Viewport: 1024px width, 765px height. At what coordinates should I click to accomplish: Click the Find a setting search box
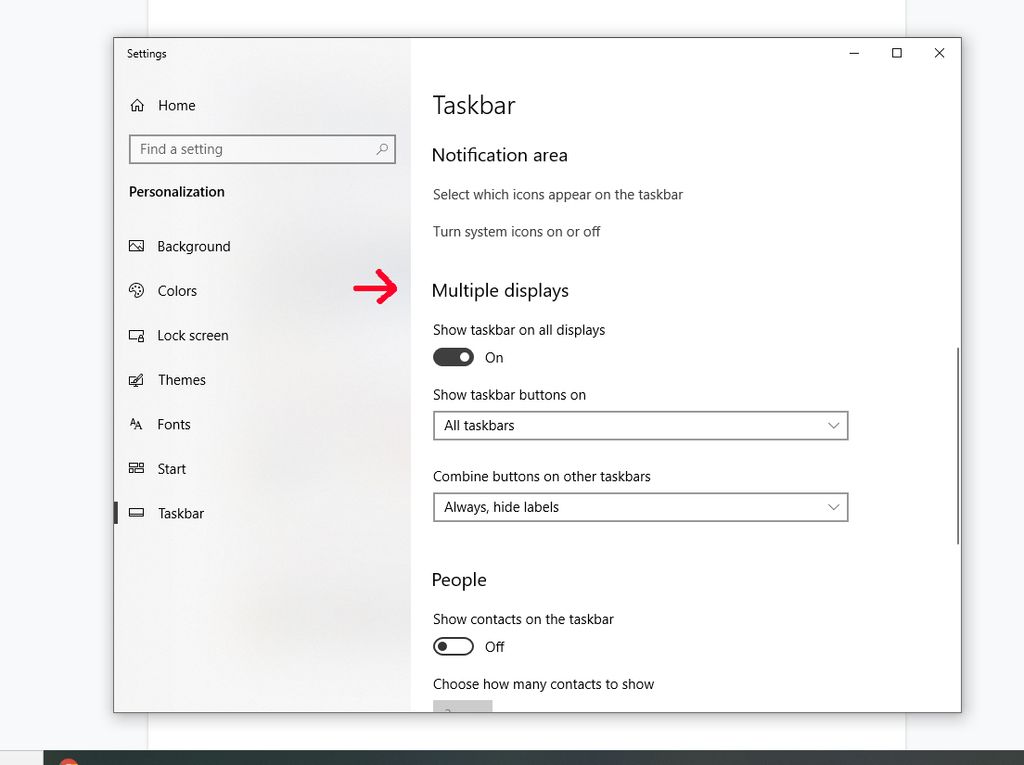262,148
